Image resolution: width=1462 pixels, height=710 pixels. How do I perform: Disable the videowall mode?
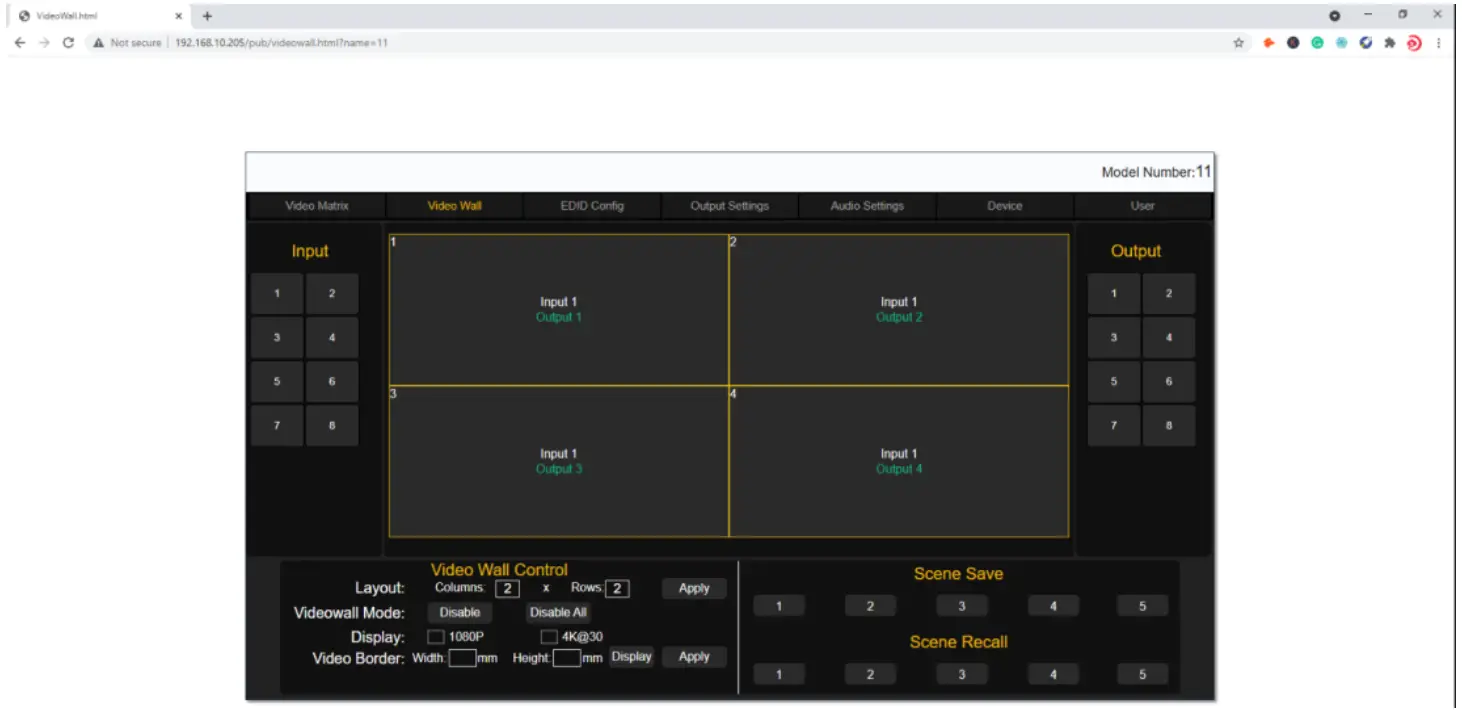459,612
